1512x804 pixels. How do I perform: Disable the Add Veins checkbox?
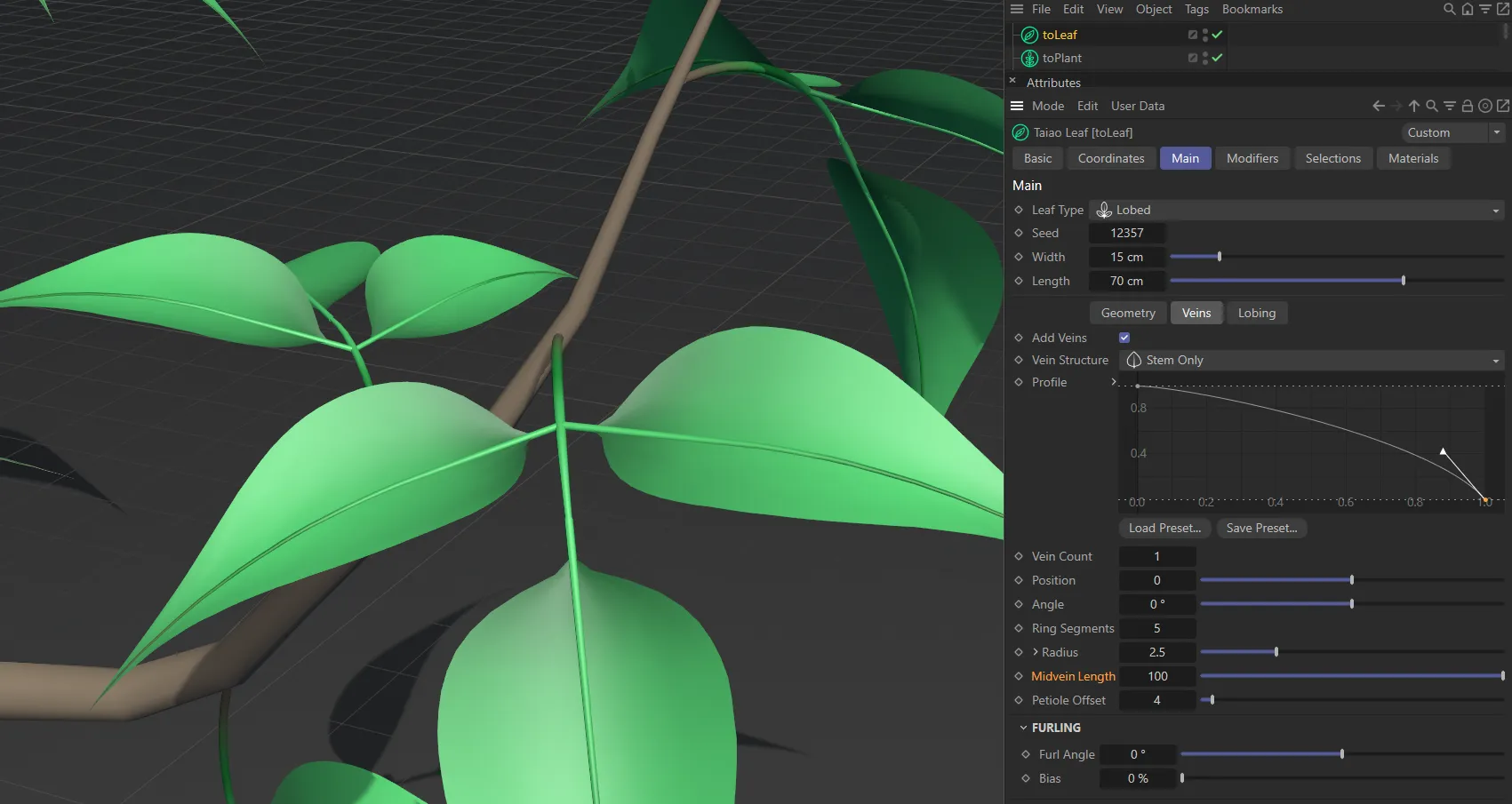coord(1124,338)
